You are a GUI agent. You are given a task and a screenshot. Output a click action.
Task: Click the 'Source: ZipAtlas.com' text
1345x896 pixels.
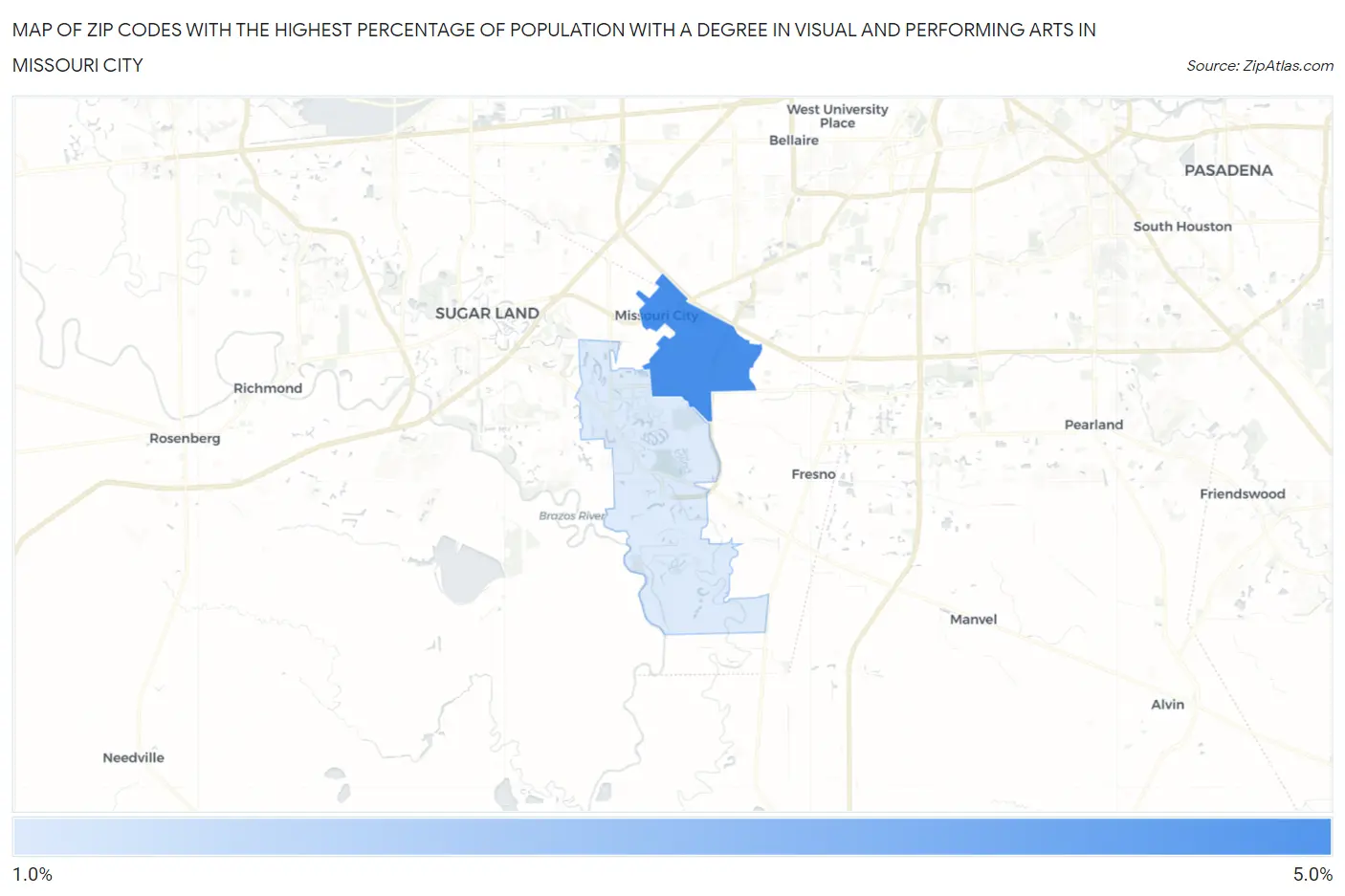tap(1260, 65)
